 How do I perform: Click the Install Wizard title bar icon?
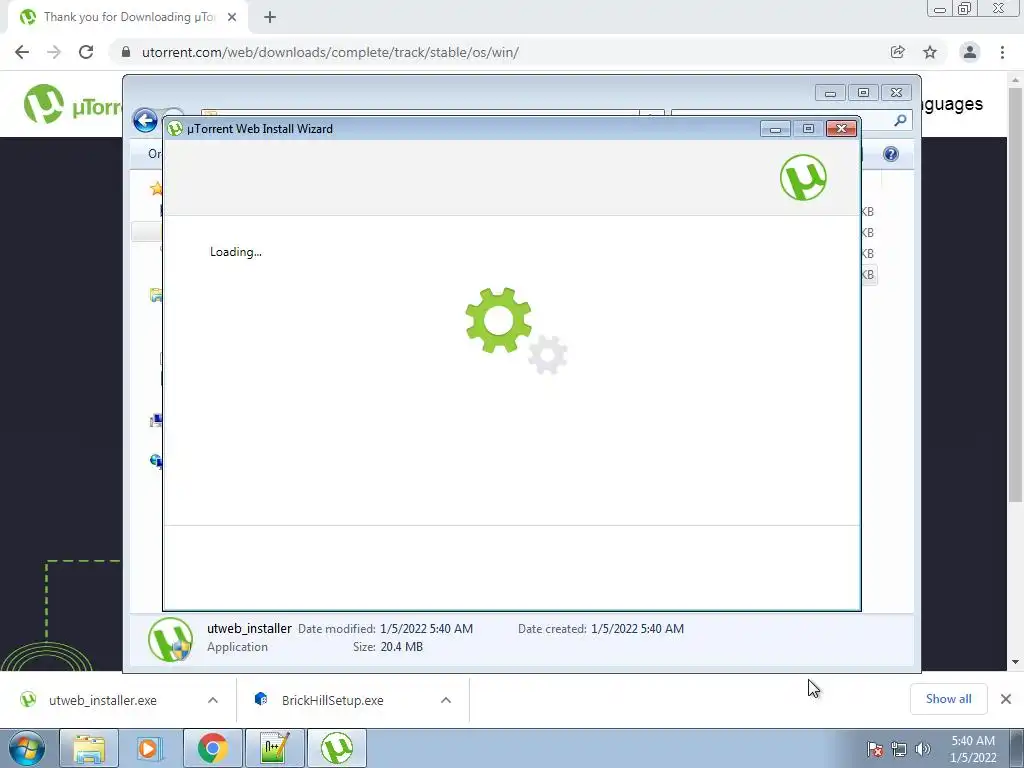pos(174,129)
